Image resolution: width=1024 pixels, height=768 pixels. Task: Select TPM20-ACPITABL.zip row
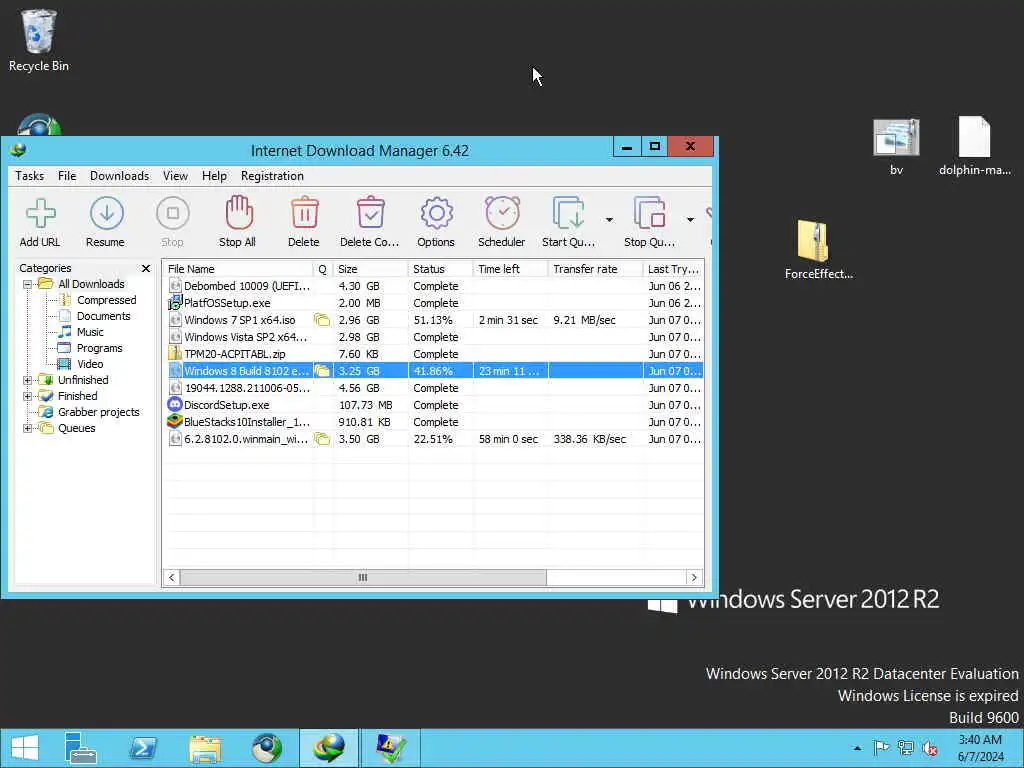point(434,354)
